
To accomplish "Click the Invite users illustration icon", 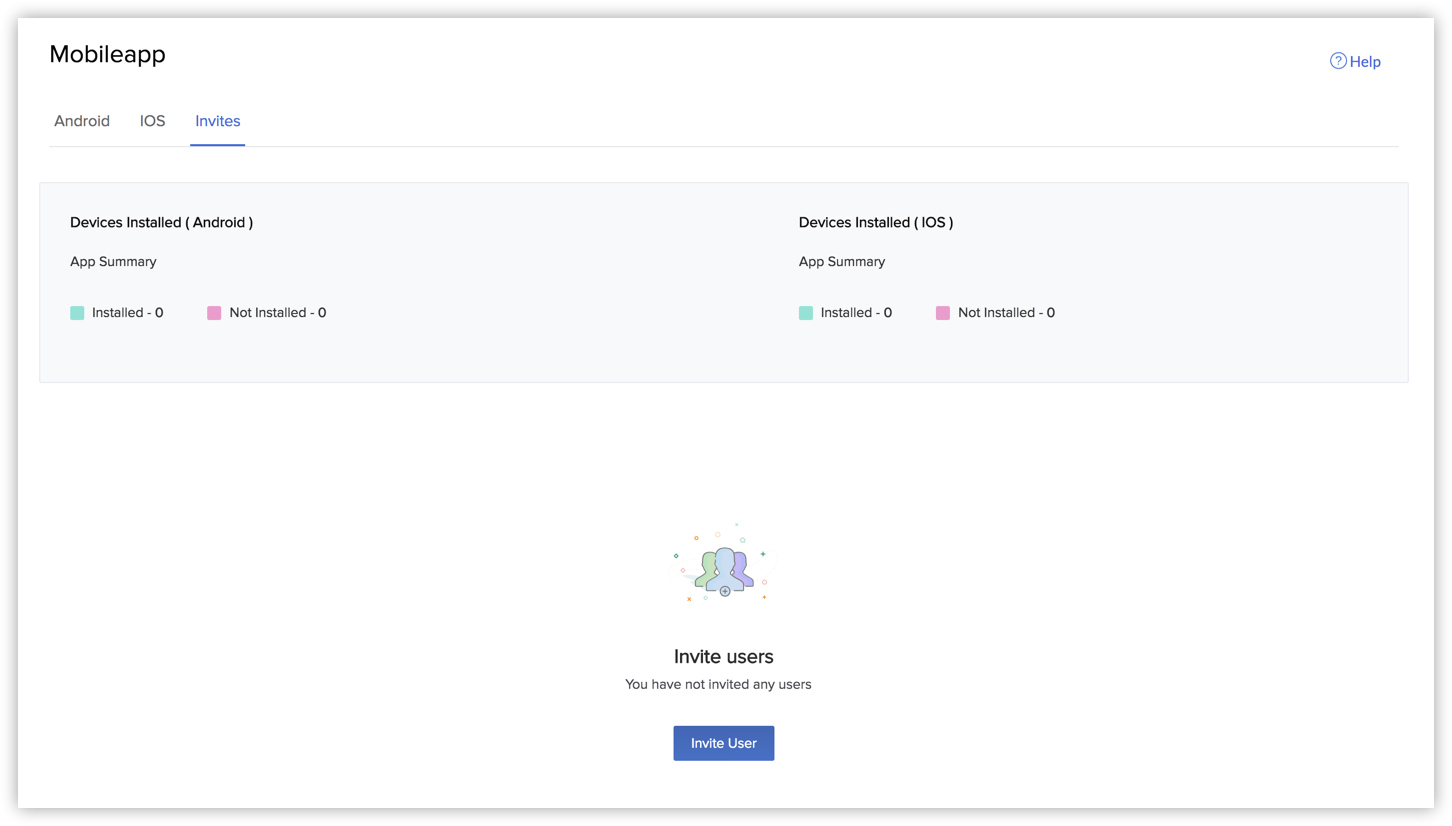I will pos(724,568).
